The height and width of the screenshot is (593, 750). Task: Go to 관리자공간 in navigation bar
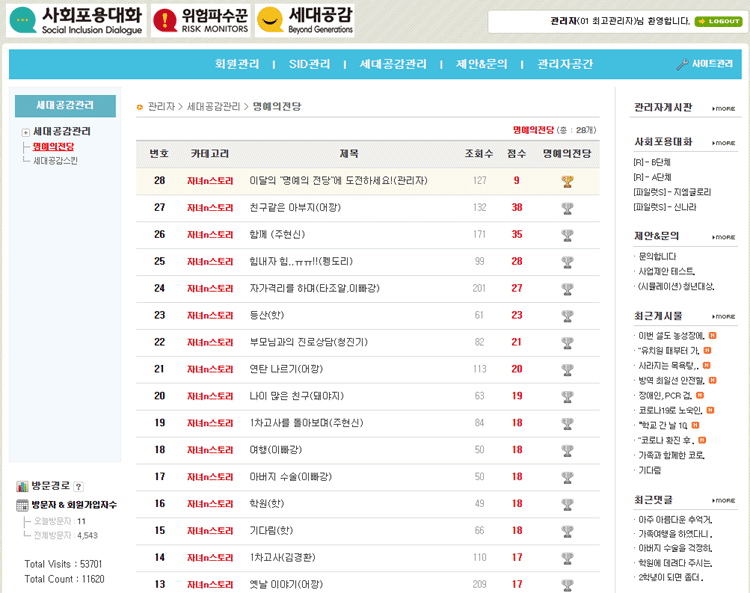tap(565, 64)
